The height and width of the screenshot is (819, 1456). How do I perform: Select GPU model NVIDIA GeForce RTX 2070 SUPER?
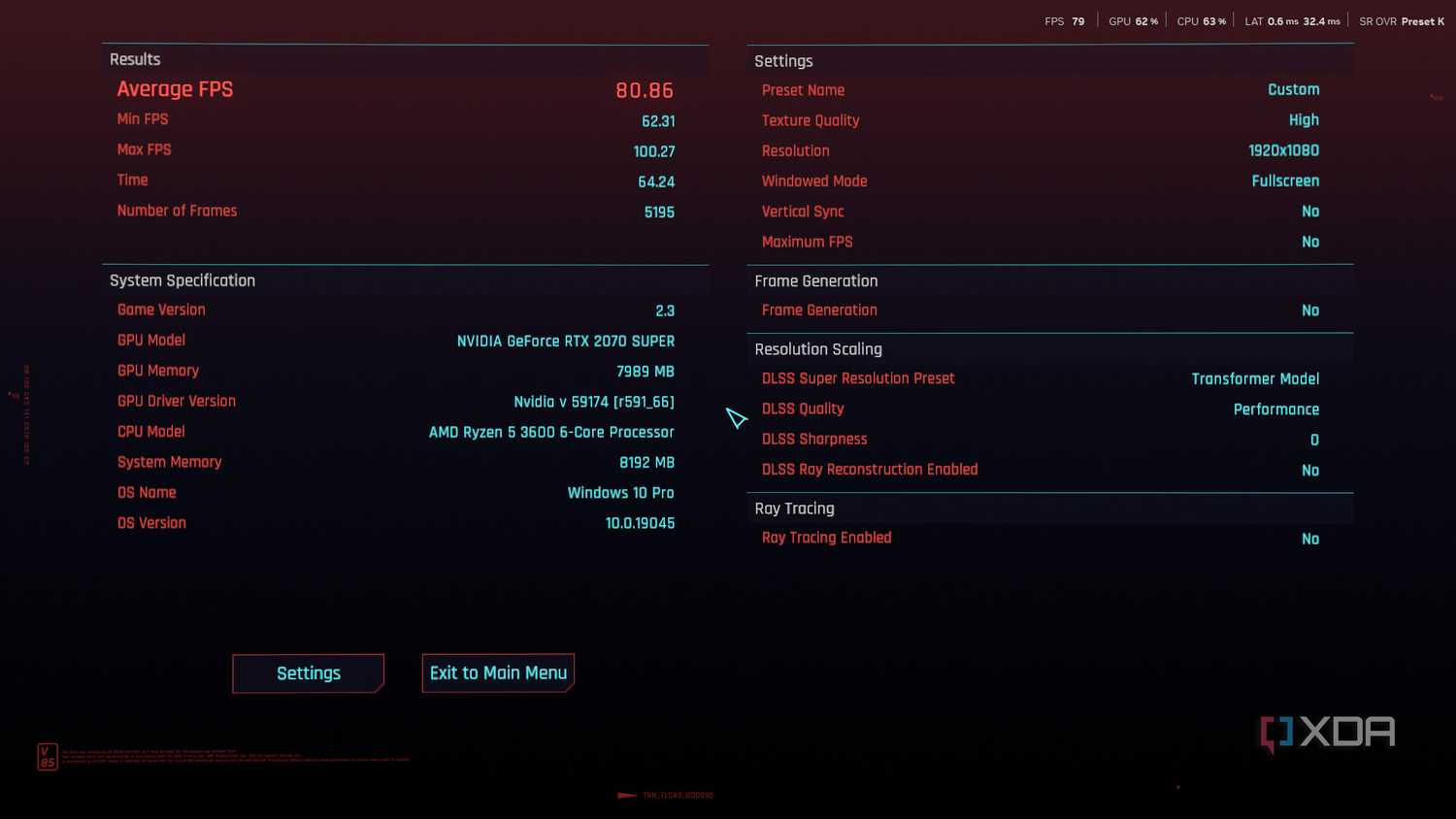point(566,341)
